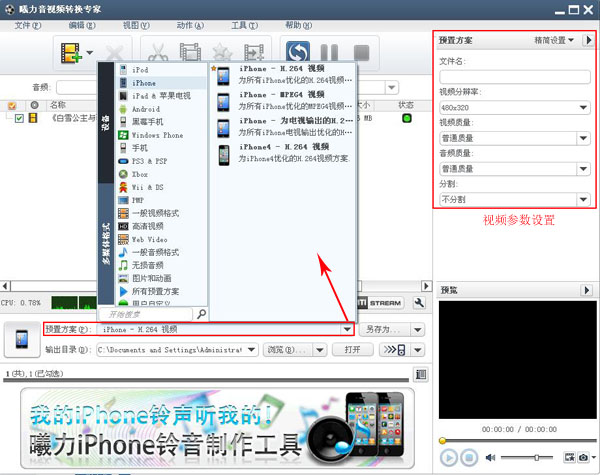
Task: Click the merge video tool icon
Action: 254,52
